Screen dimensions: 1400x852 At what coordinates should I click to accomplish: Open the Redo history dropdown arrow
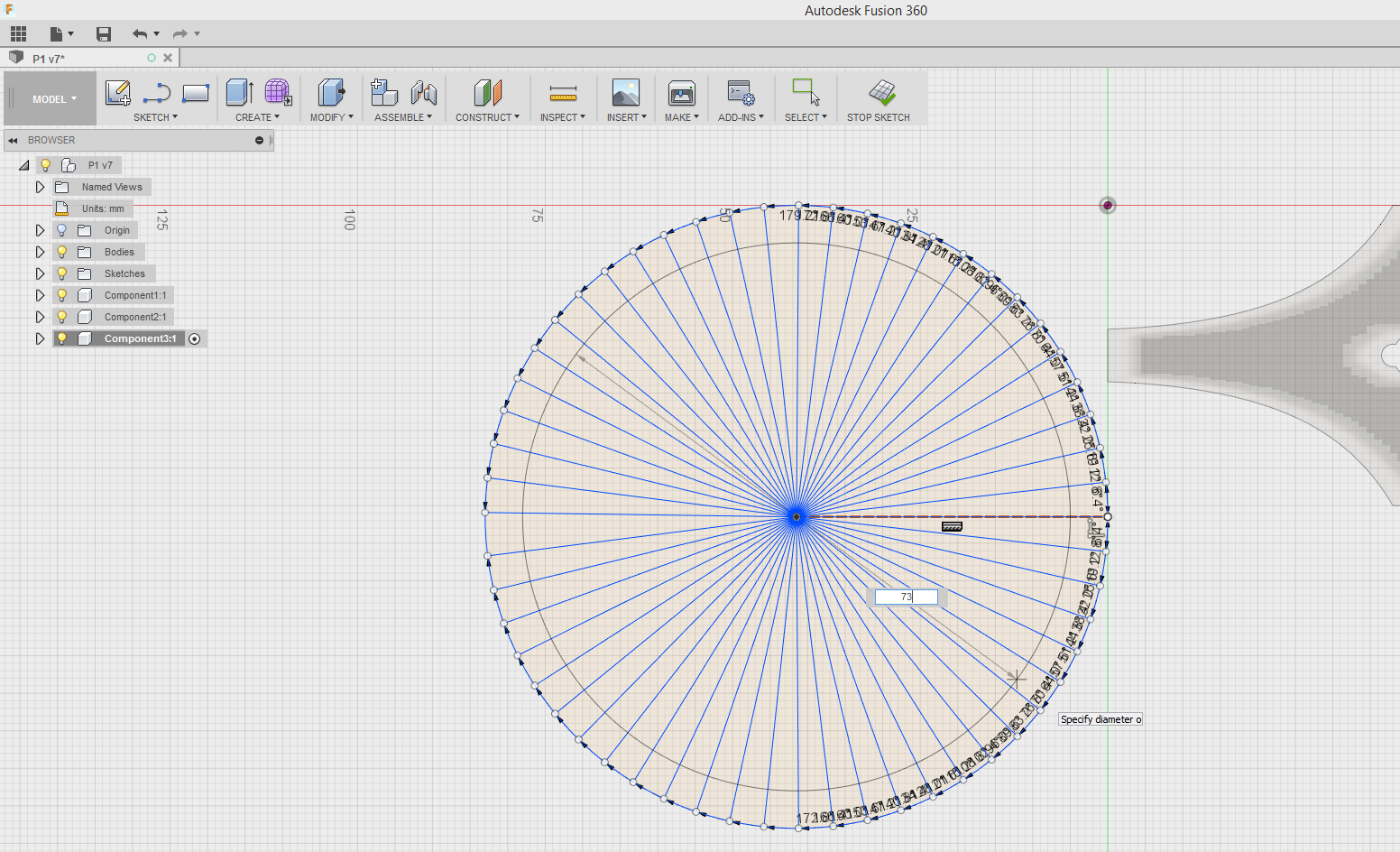pyautogui.click(x=197, y=34)
